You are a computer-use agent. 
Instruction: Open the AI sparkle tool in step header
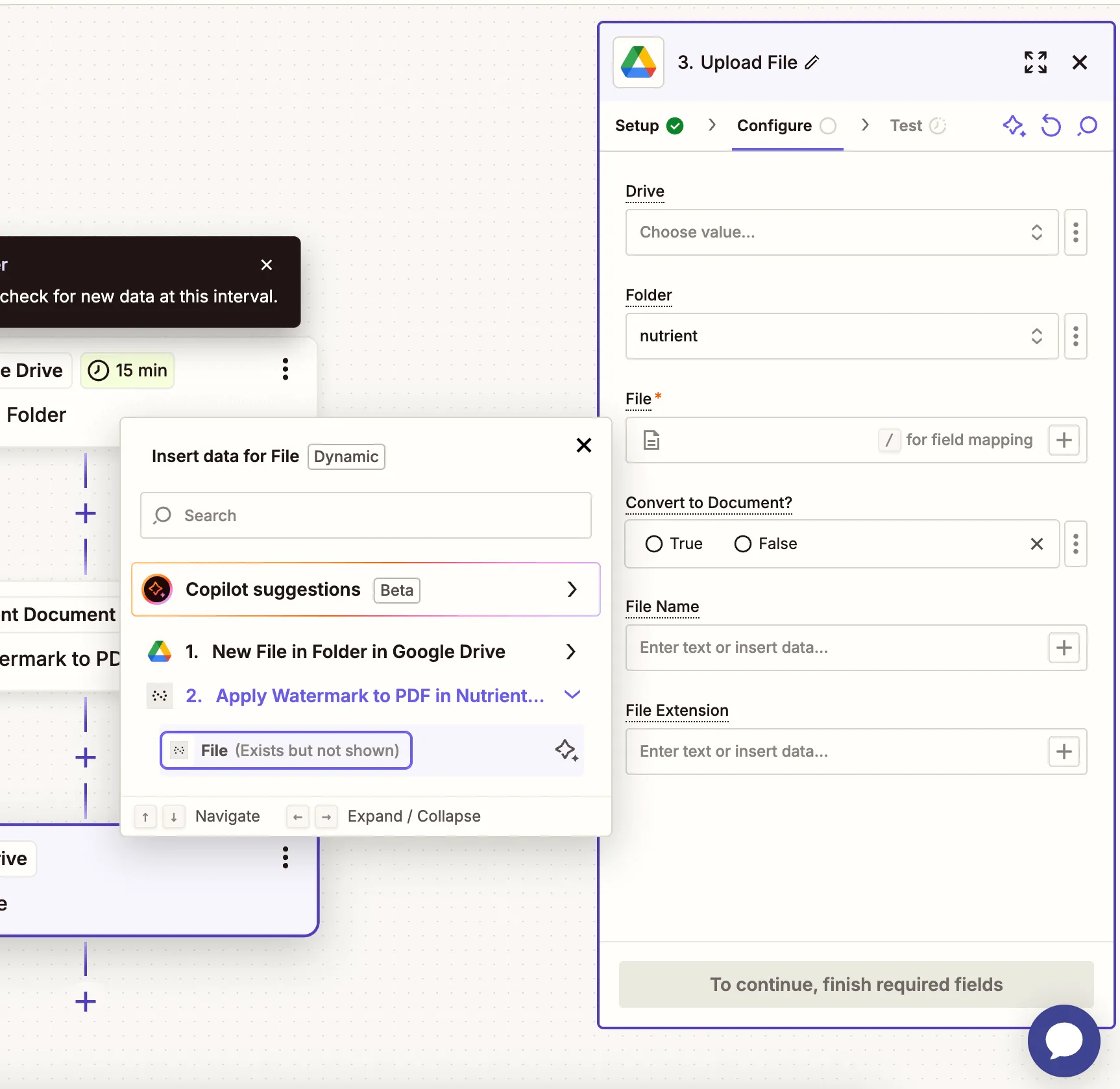(x=1014, y=125)
